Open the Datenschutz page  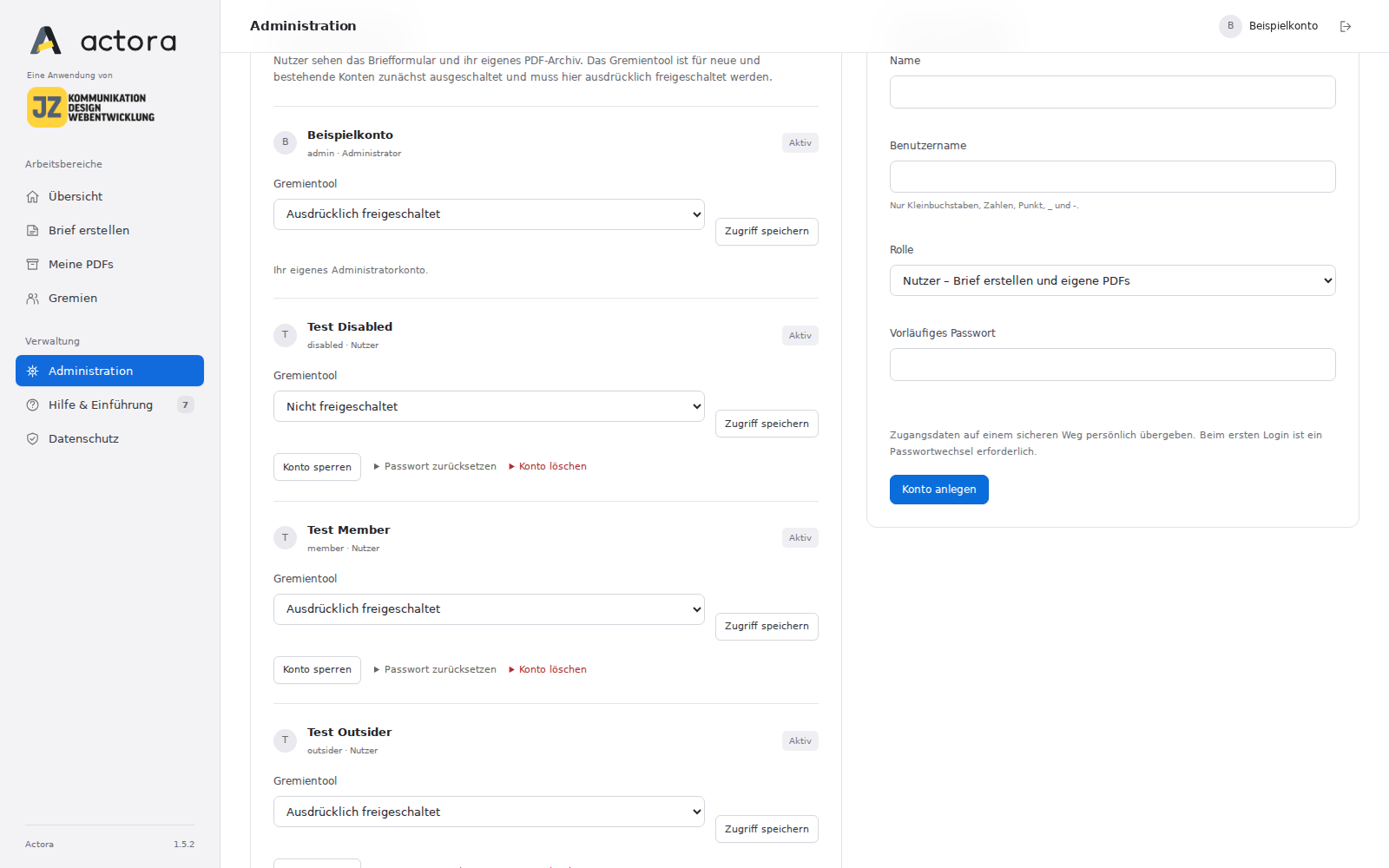[109, 439]
